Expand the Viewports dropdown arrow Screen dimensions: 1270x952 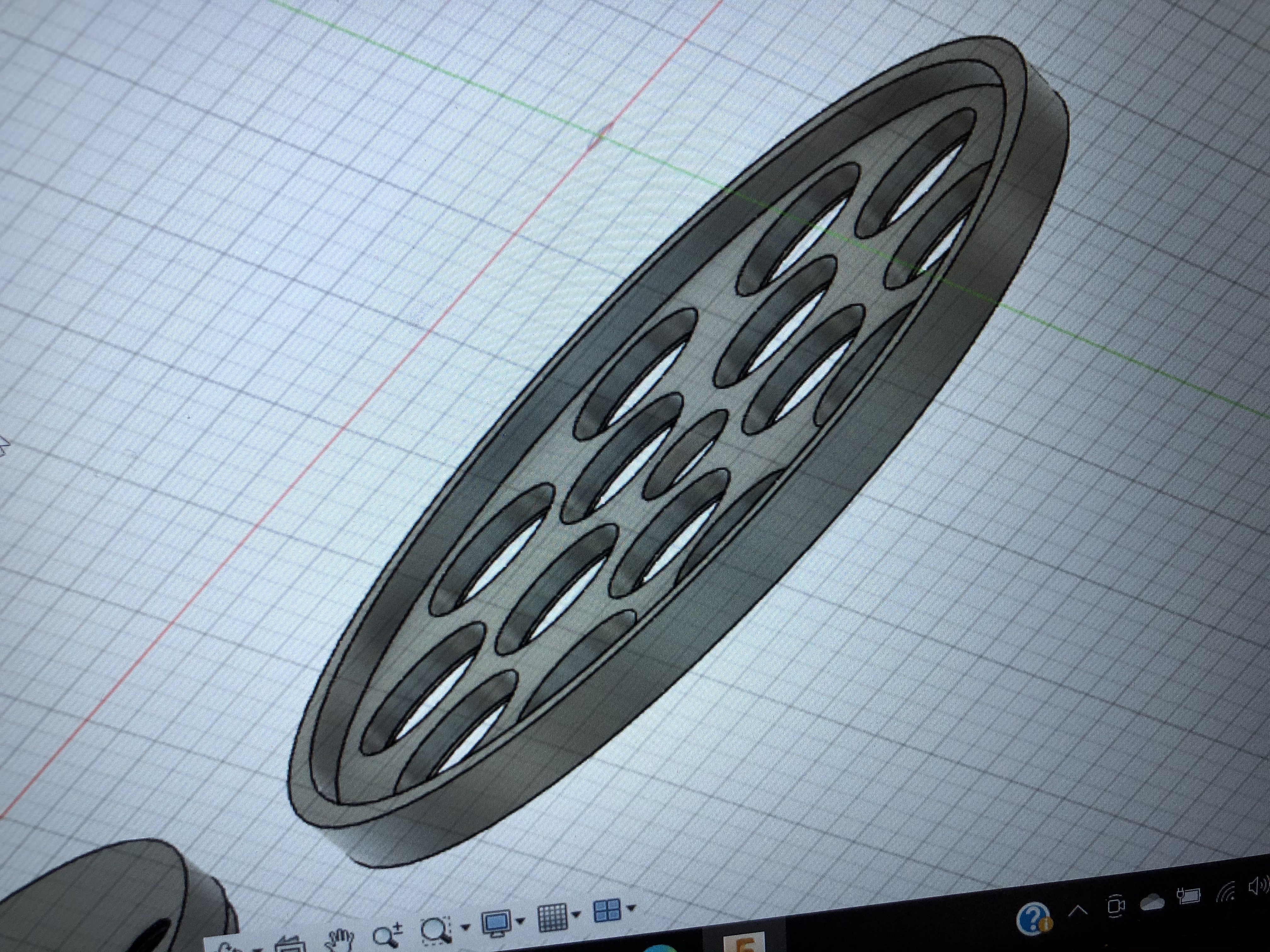click(632, 908)
